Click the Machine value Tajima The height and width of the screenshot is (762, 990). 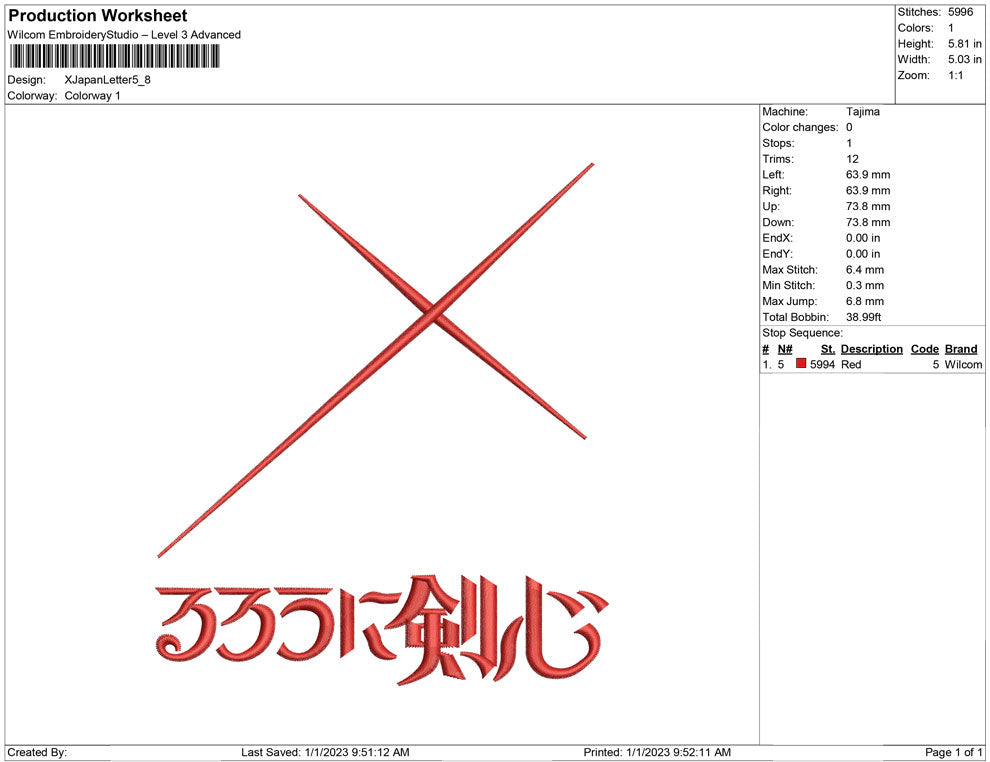pos(865,111)
